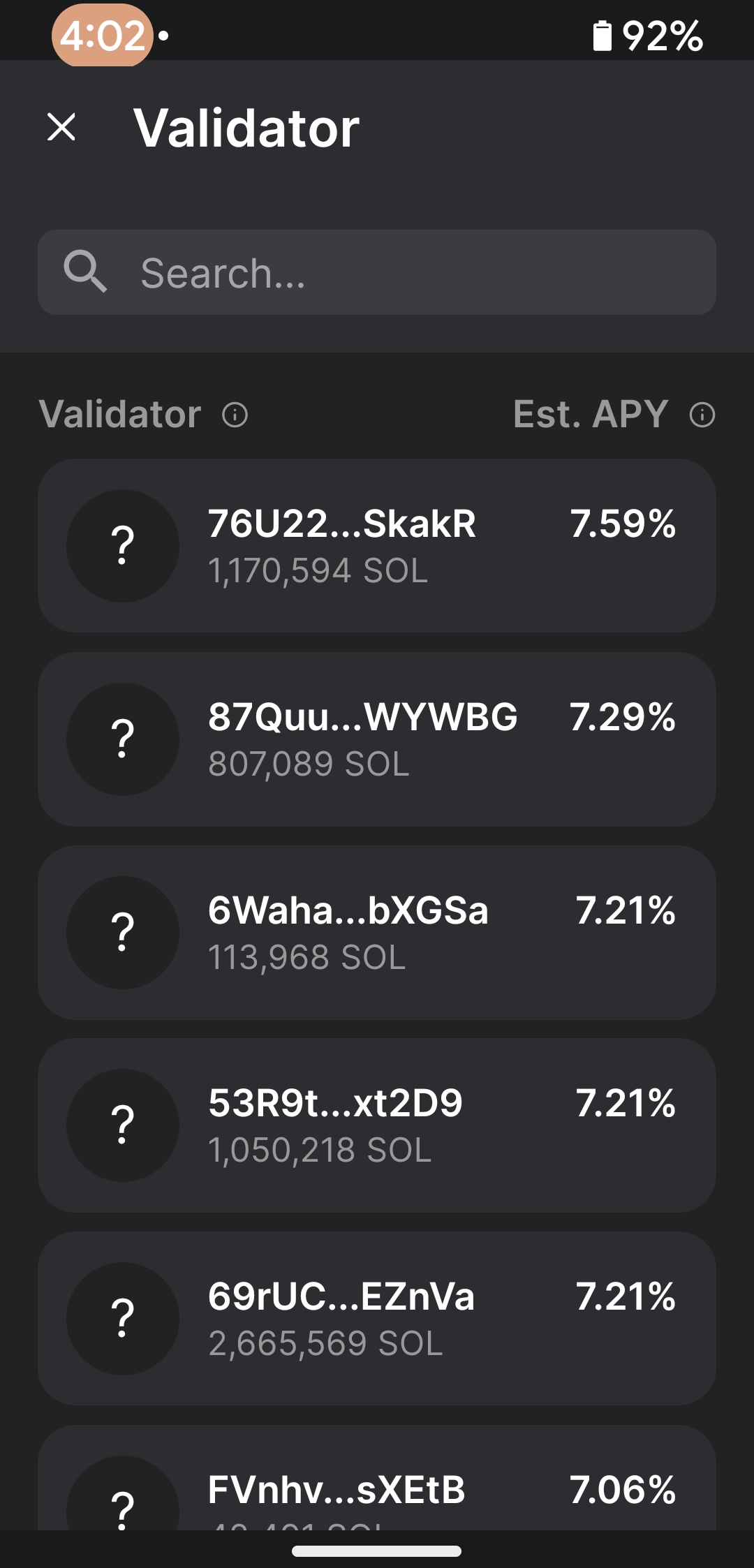Pick the FVnhv...sXEtB validator entry
Viewport: 754px width, 1568px height.
pyautogui.click(x=377, y=1477)
